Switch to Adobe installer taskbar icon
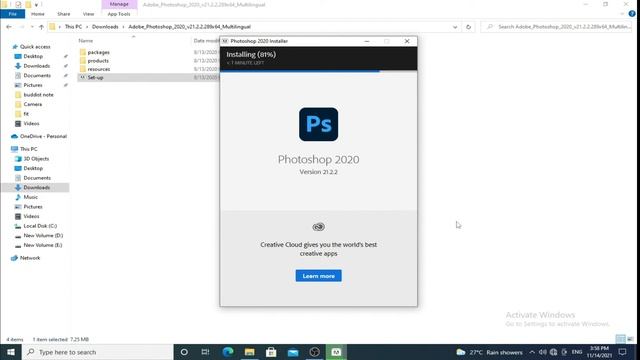This screenshot has width=640, height=360. [336, 352]
